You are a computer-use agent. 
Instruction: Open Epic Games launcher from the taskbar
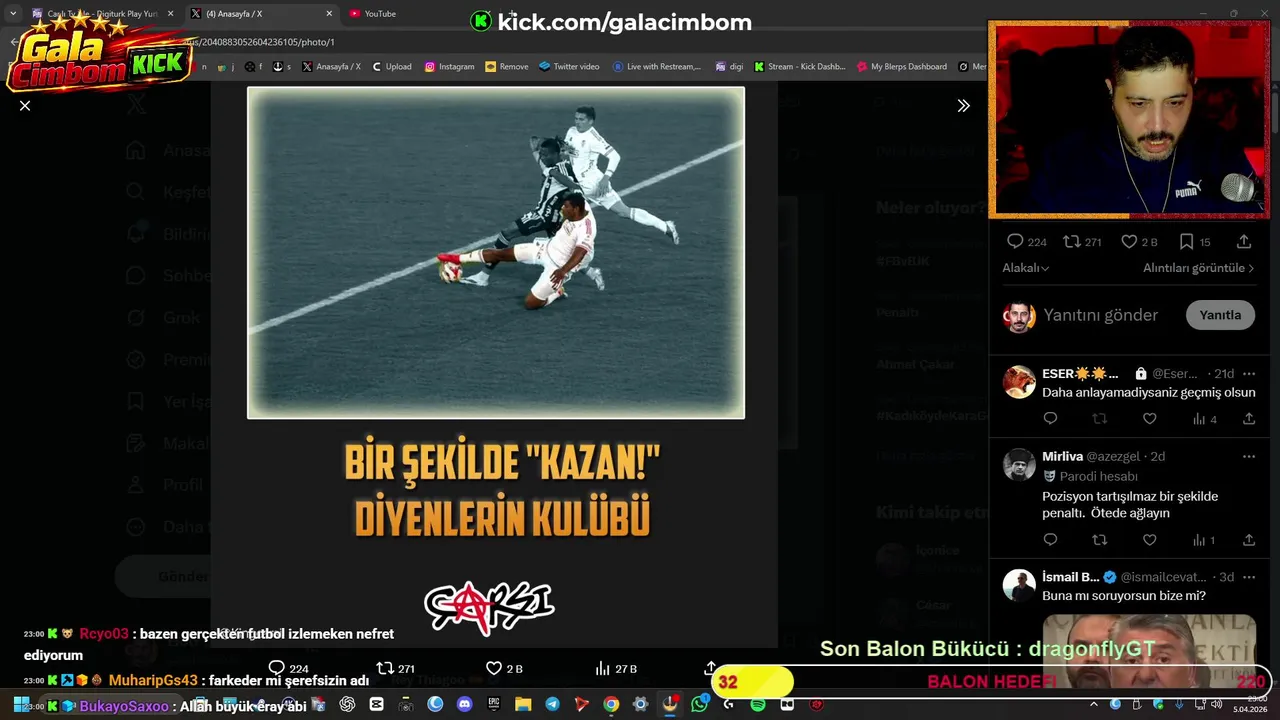pos(494,704)
